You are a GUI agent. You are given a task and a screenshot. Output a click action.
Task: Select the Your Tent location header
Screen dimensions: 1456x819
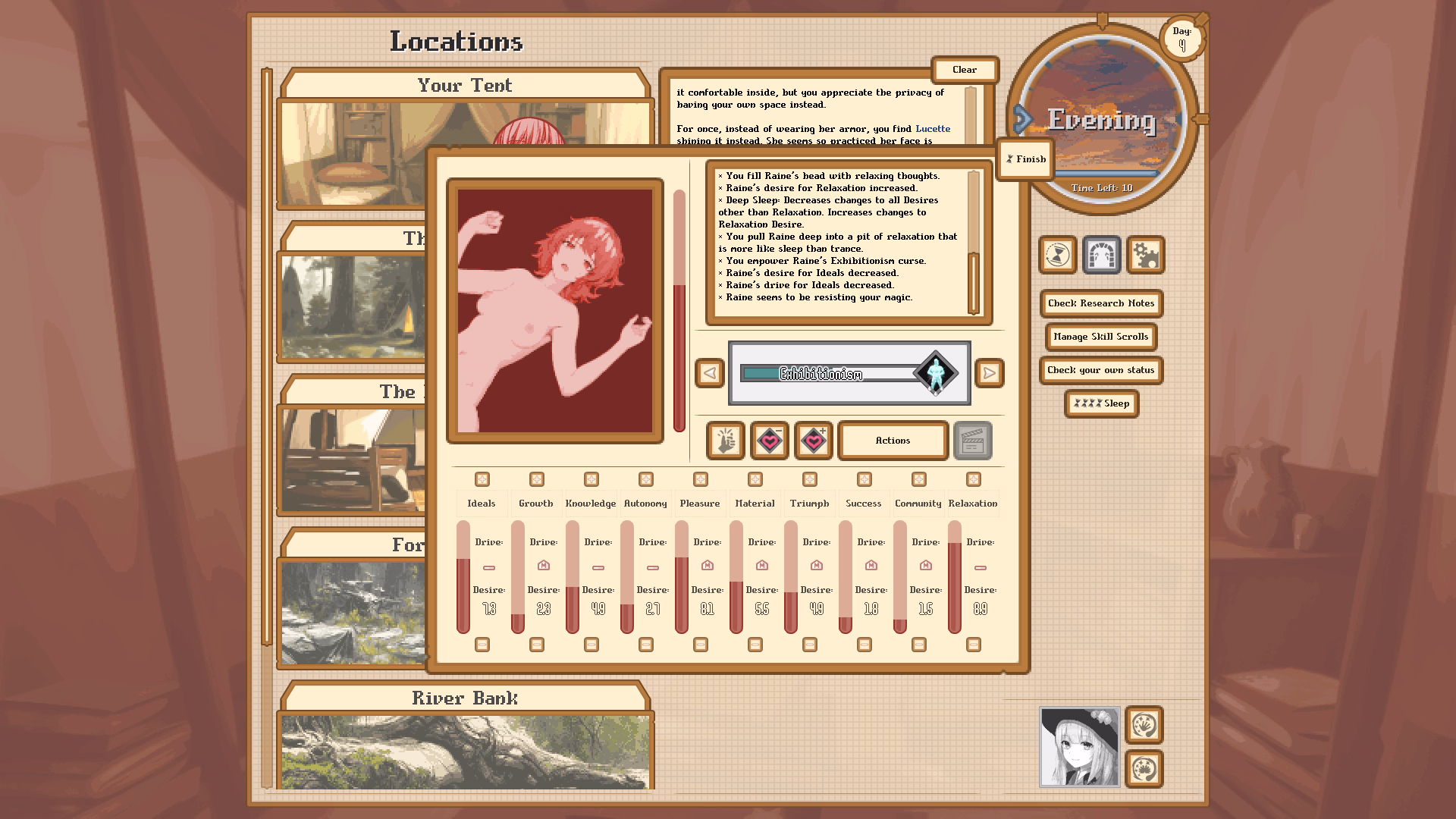coord(463,85)
